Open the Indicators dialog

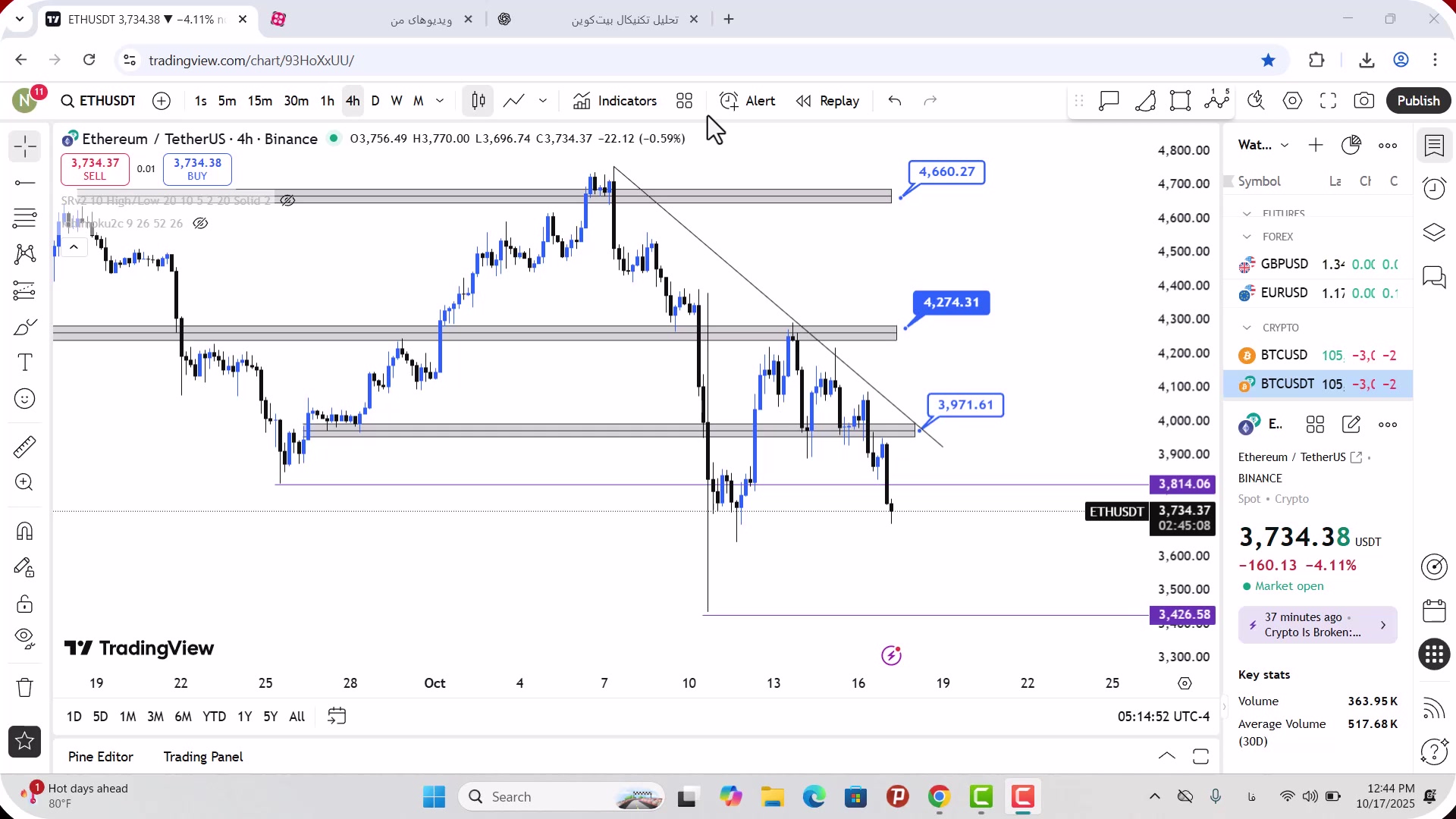pos(615,101)
